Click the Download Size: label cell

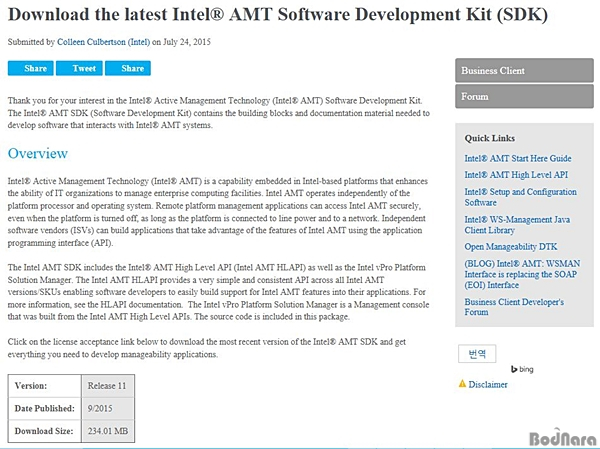[45, 431]
